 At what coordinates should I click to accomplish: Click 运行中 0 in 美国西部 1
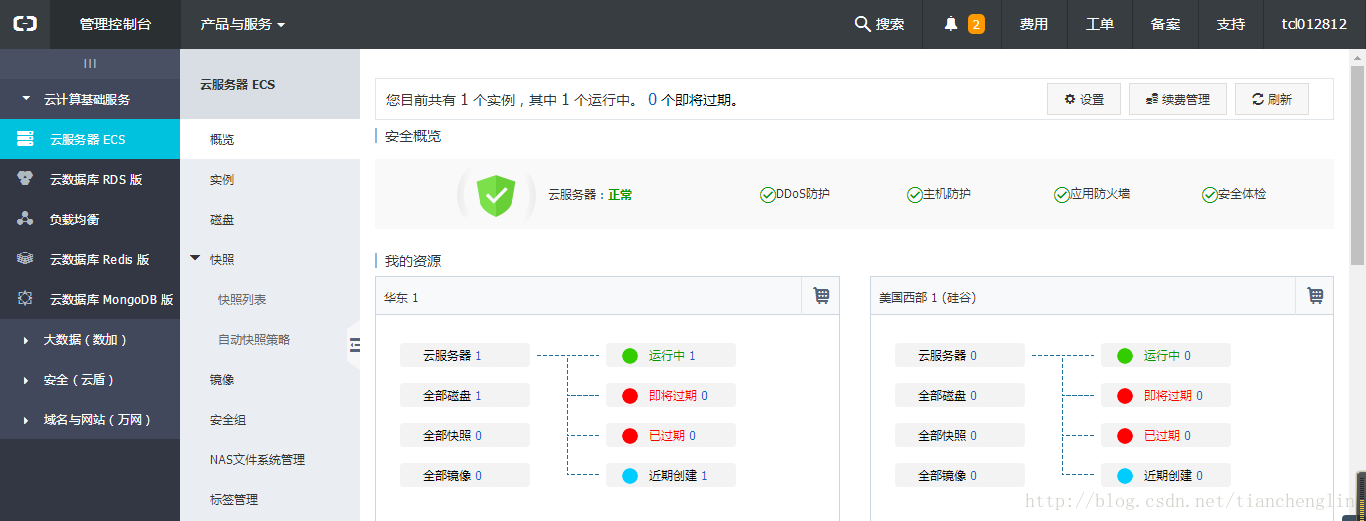pos(1166,355)
